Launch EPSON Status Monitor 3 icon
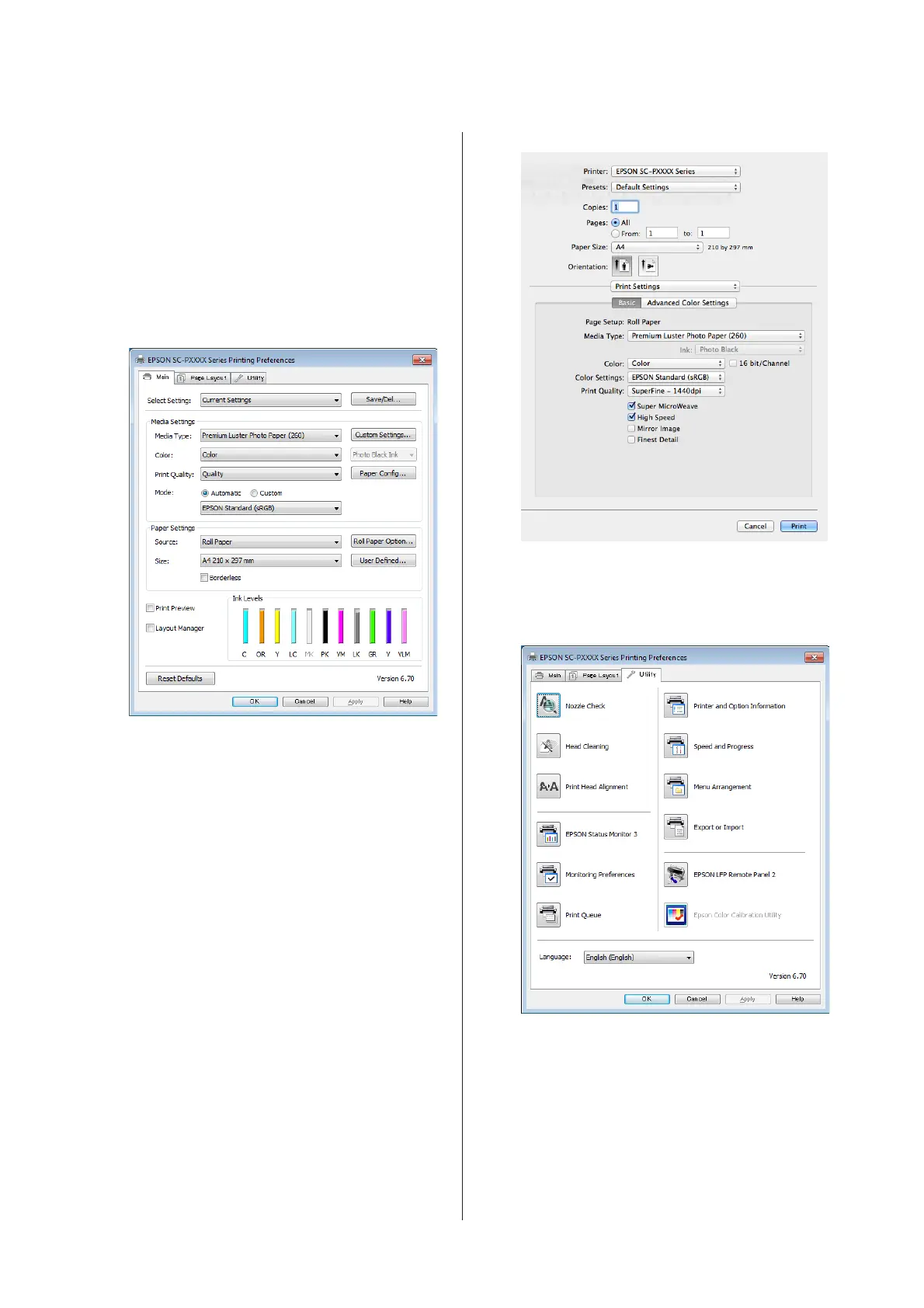 [548, 834]
